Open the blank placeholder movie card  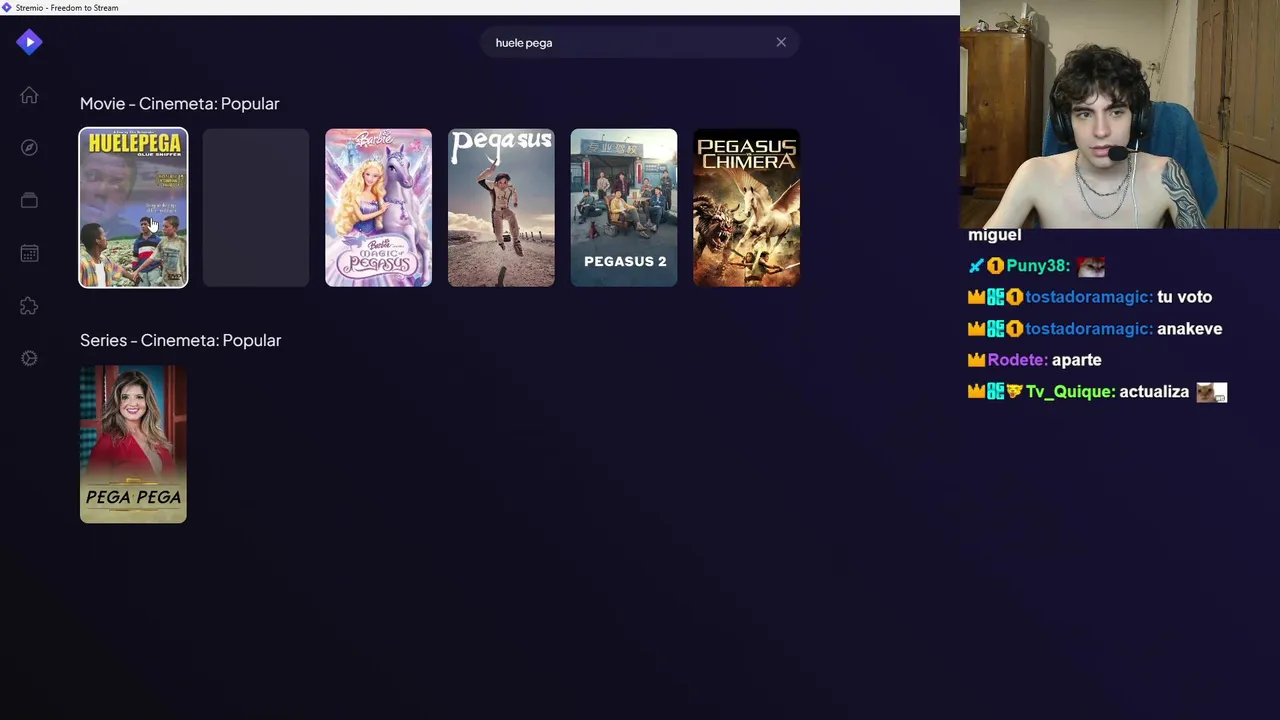tap(256, 207)
